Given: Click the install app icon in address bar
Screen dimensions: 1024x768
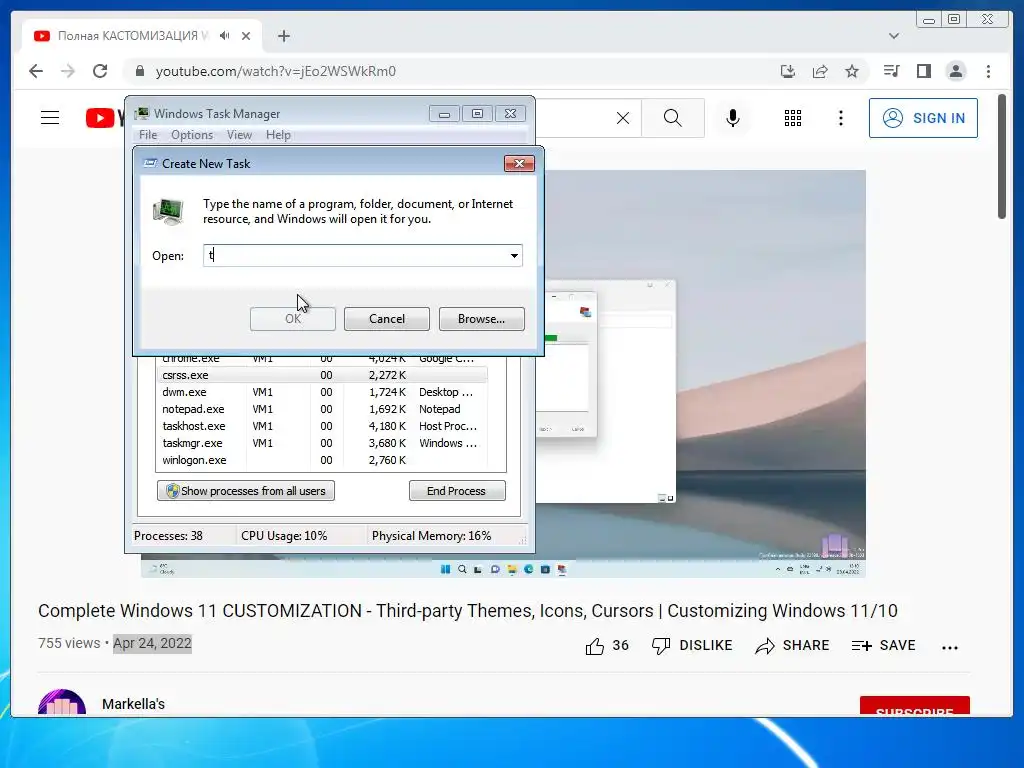Looking at the screenshot, I should [788, 71].
